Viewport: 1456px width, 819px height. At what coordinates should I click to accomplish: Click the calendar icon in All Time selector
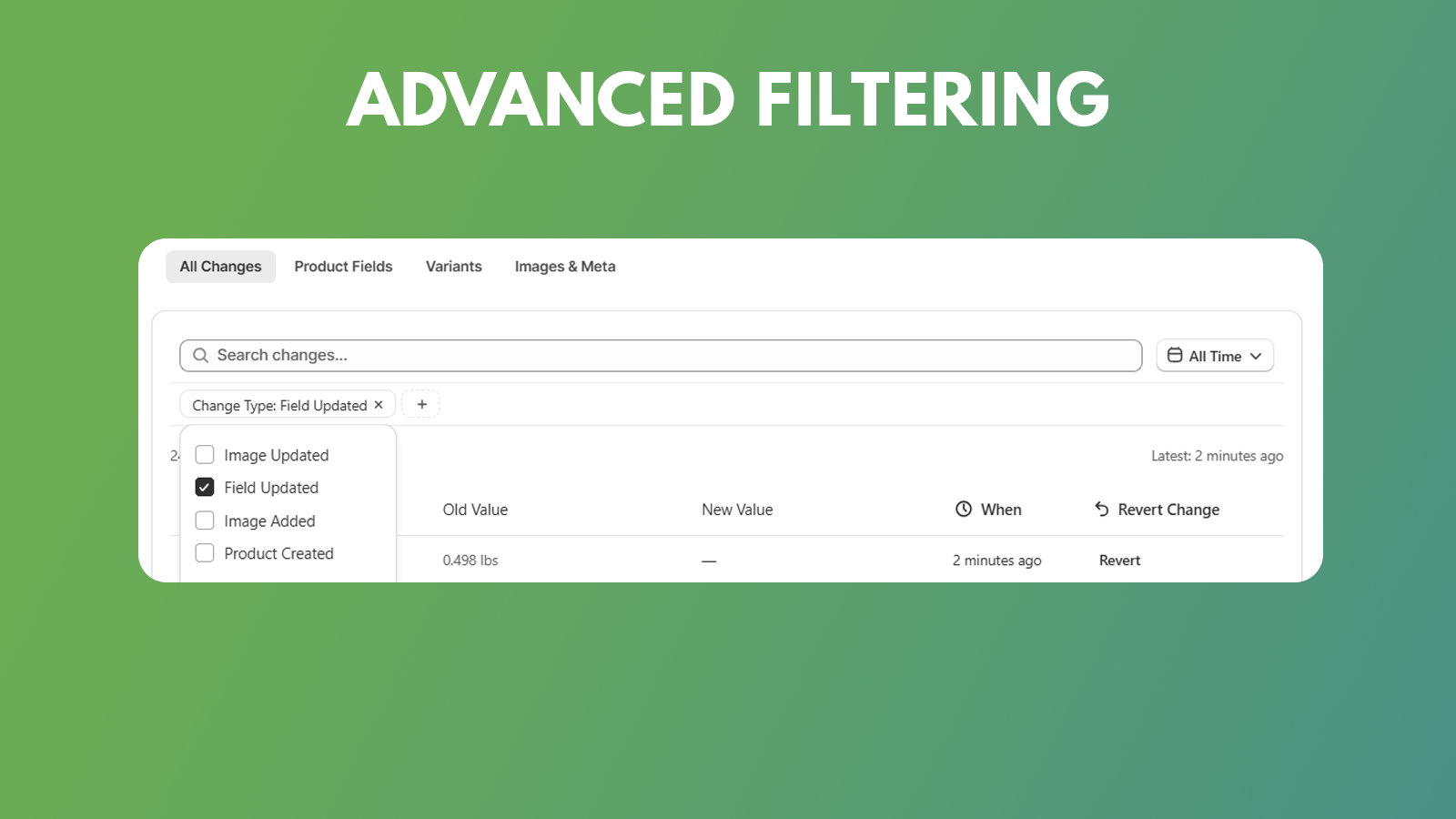pos(1176,355)
